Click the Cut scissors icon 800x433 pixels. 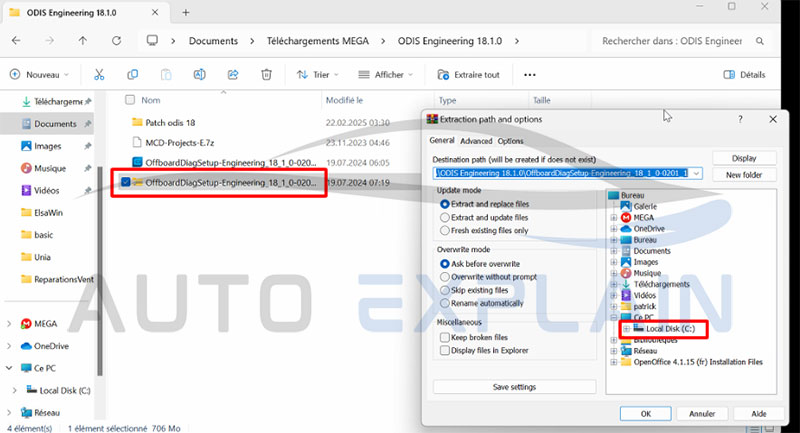pyautogui.click(x=99, y=74)
